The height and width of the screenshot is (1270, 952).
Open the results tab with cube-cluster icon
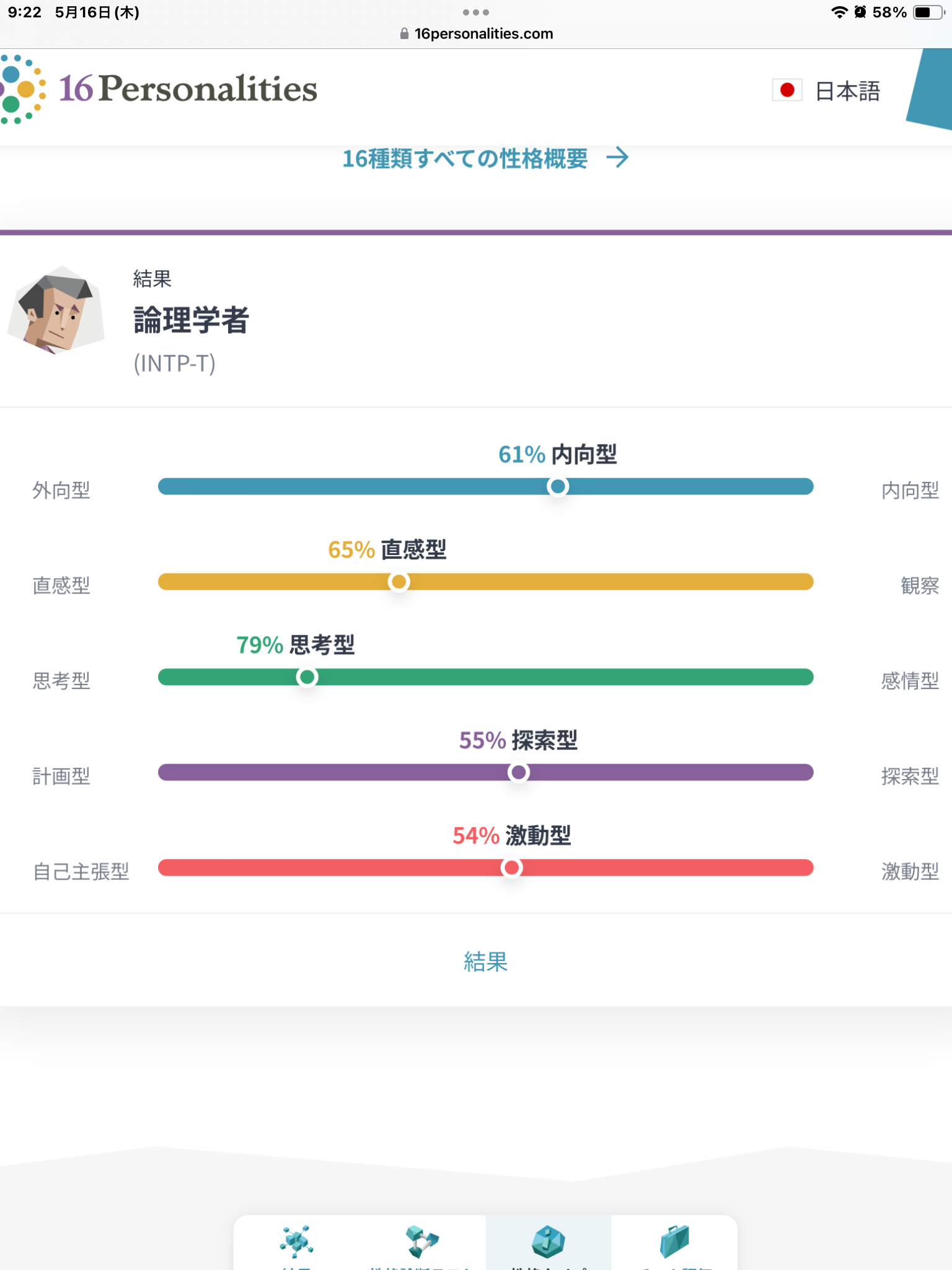pyautogui.click(x=297, y=1242)
